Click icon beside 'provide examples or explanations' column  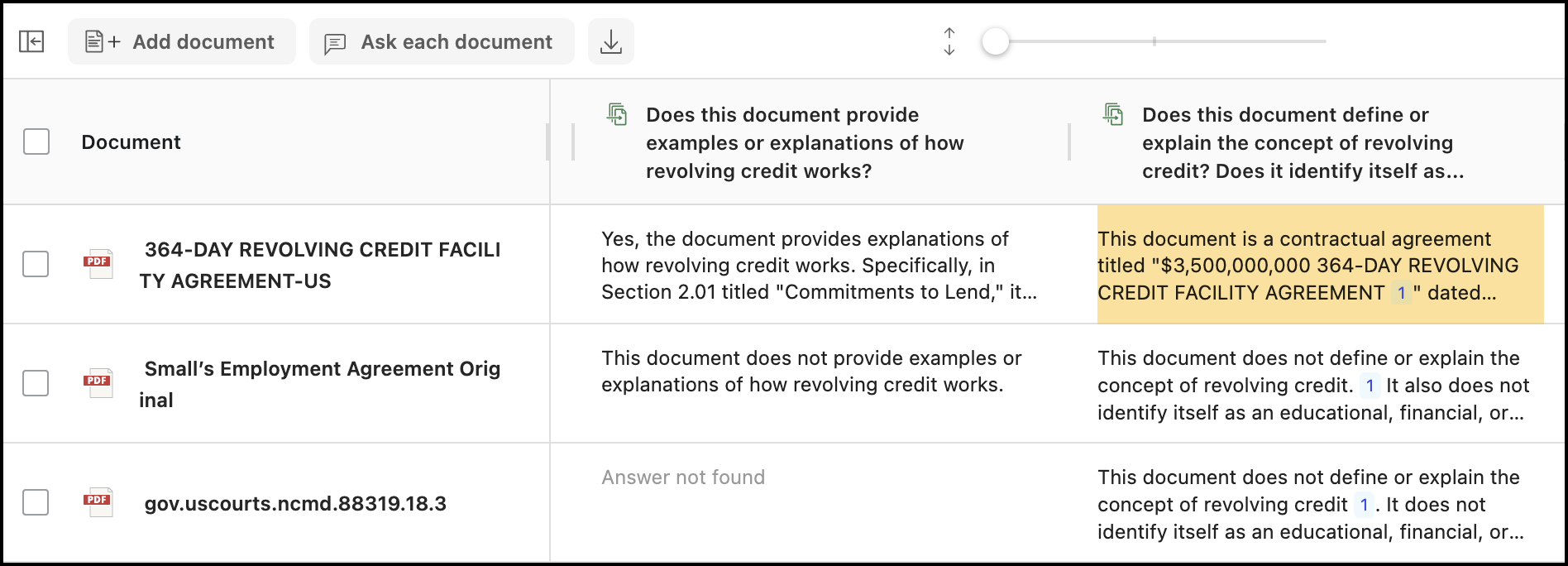click(617, 114)
